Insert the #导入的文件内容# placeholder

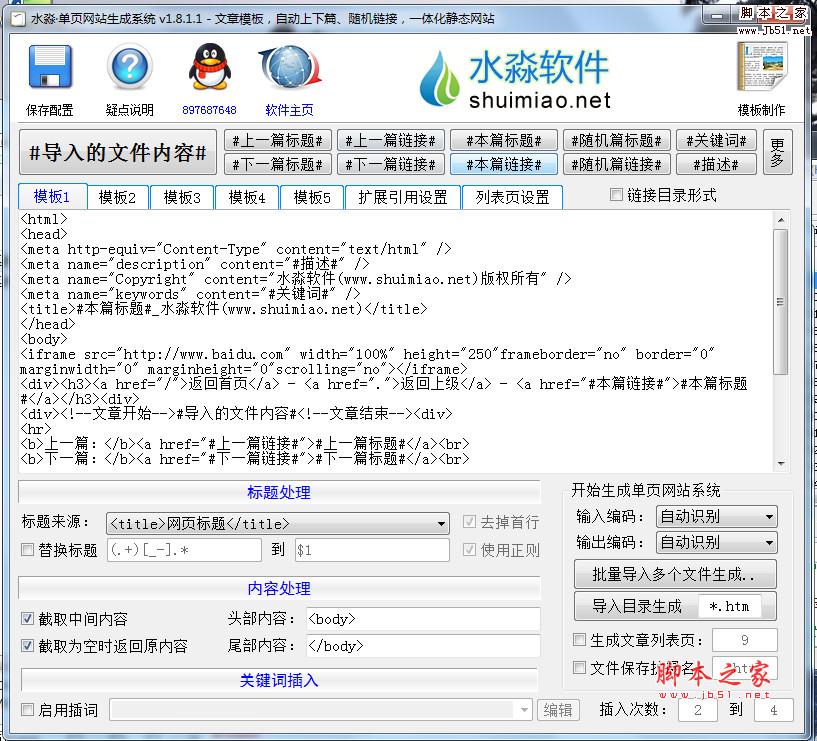(118, 152)
